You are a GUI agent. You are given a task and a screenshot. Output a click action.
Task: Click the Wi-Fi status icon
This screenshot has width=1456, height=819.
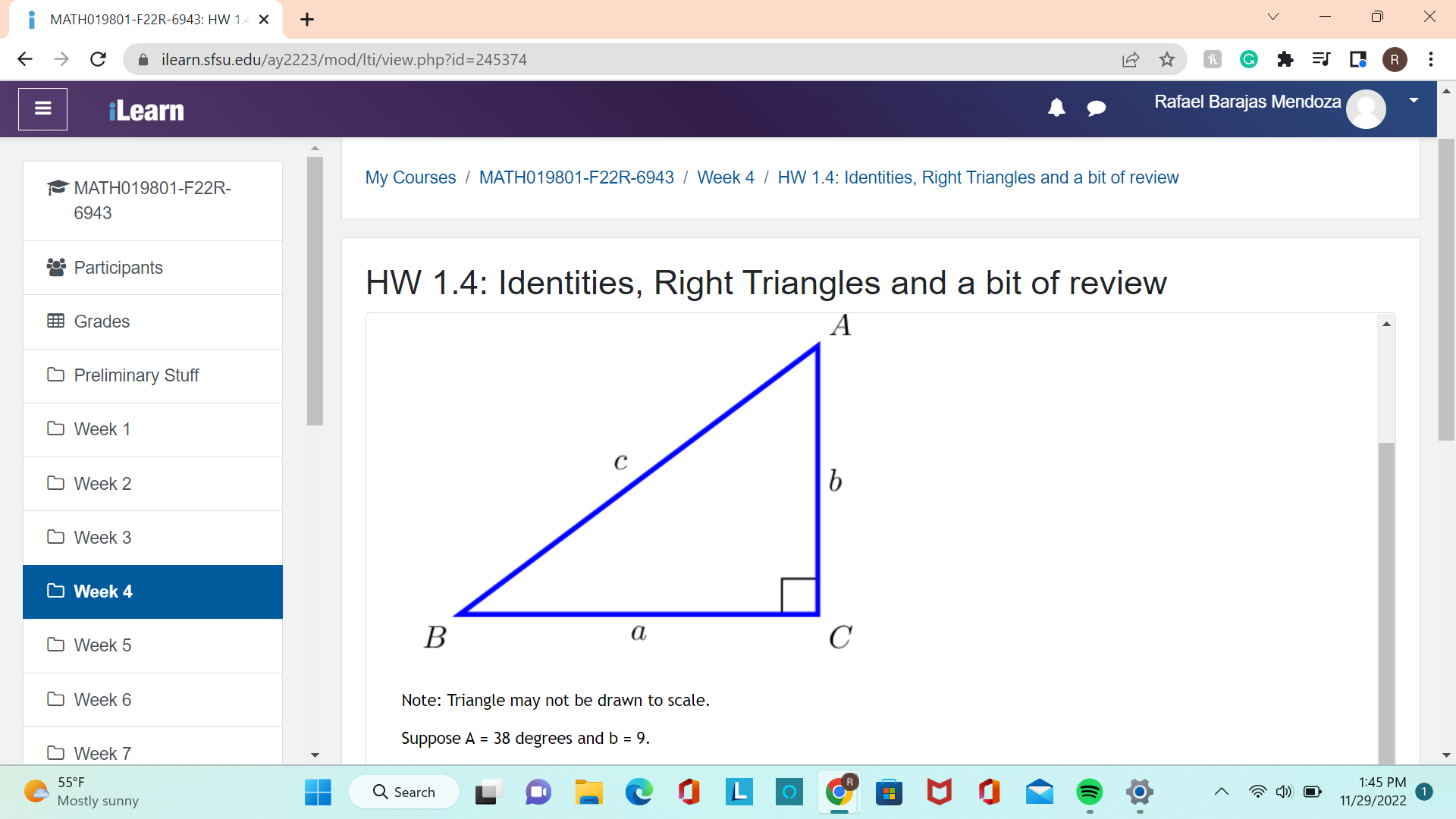coord(1258,792)
